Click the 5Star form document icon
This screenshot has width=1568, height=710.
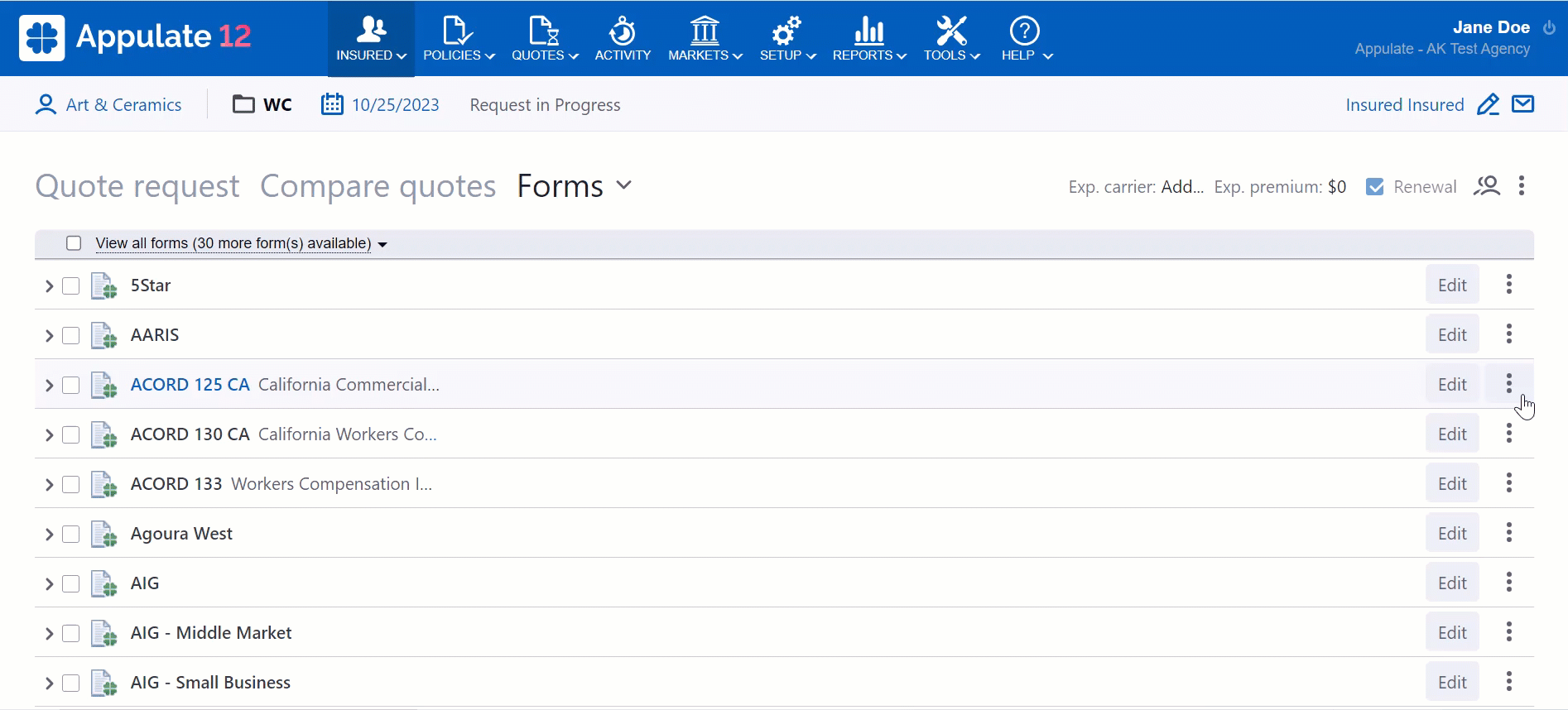103,285
